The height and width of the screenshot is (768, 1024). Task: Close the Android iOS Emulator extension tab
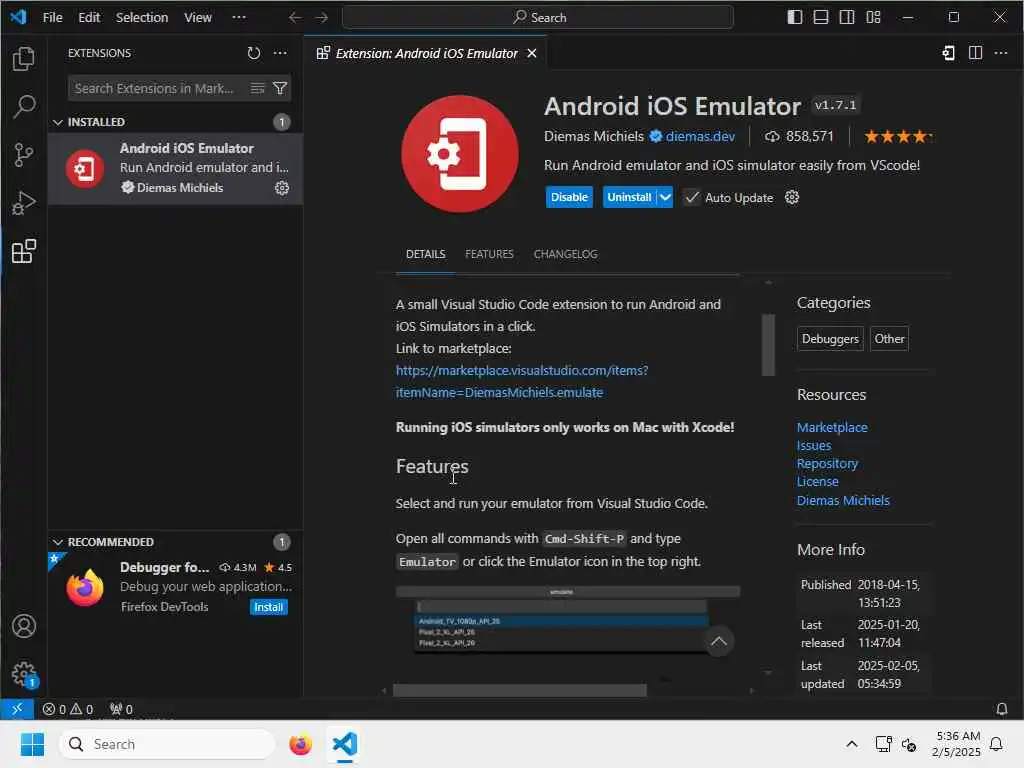coord(532,53)
